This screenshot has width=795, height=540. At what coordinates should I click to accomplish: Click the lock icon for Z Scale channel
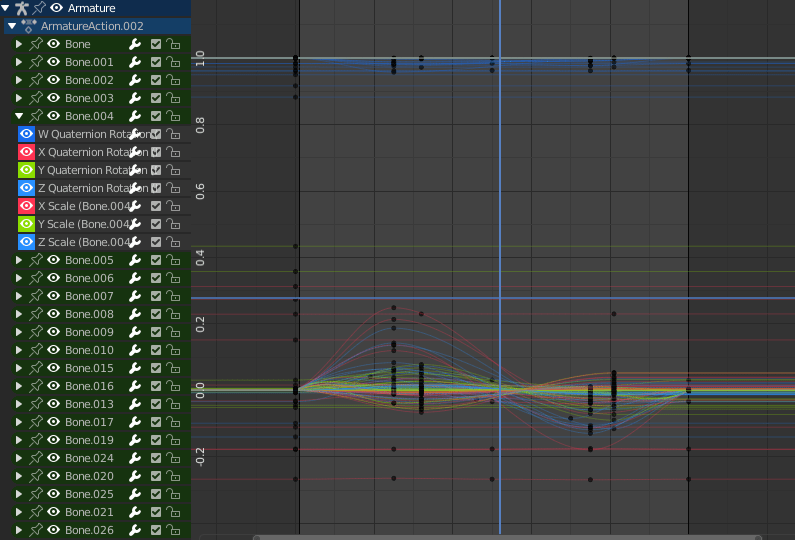[x=173, y=242]
